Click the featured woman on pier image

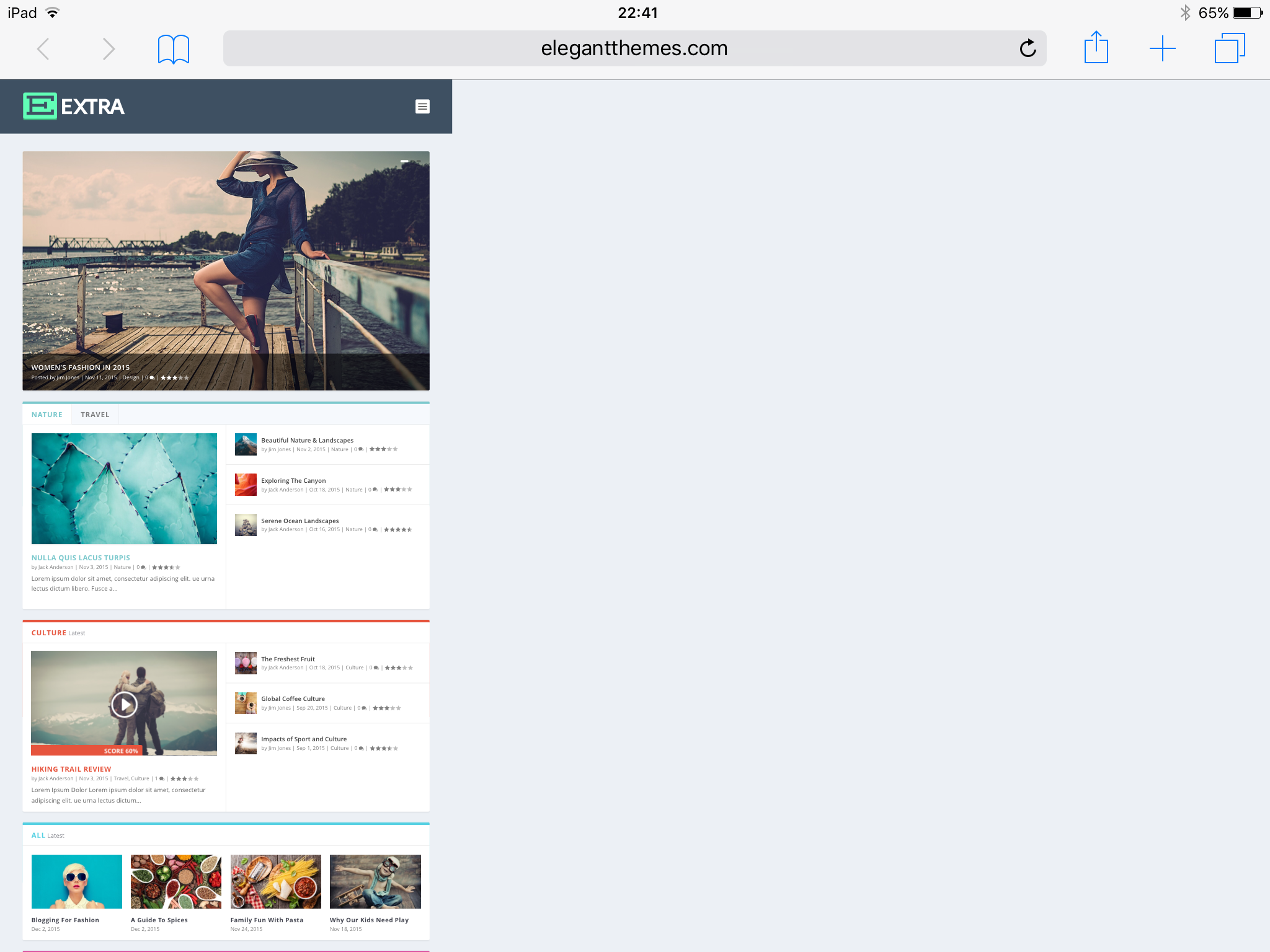(226, 271)
